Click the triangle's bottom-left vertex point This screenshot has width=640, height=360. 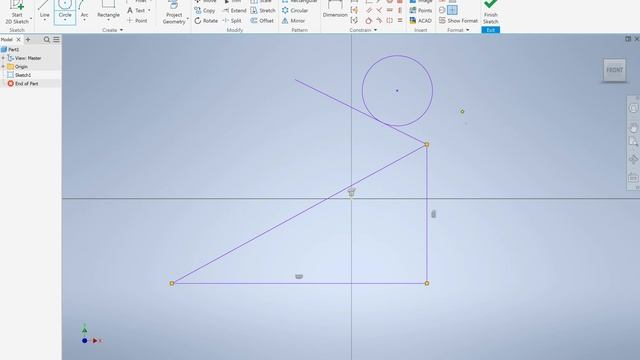[172, 283]
